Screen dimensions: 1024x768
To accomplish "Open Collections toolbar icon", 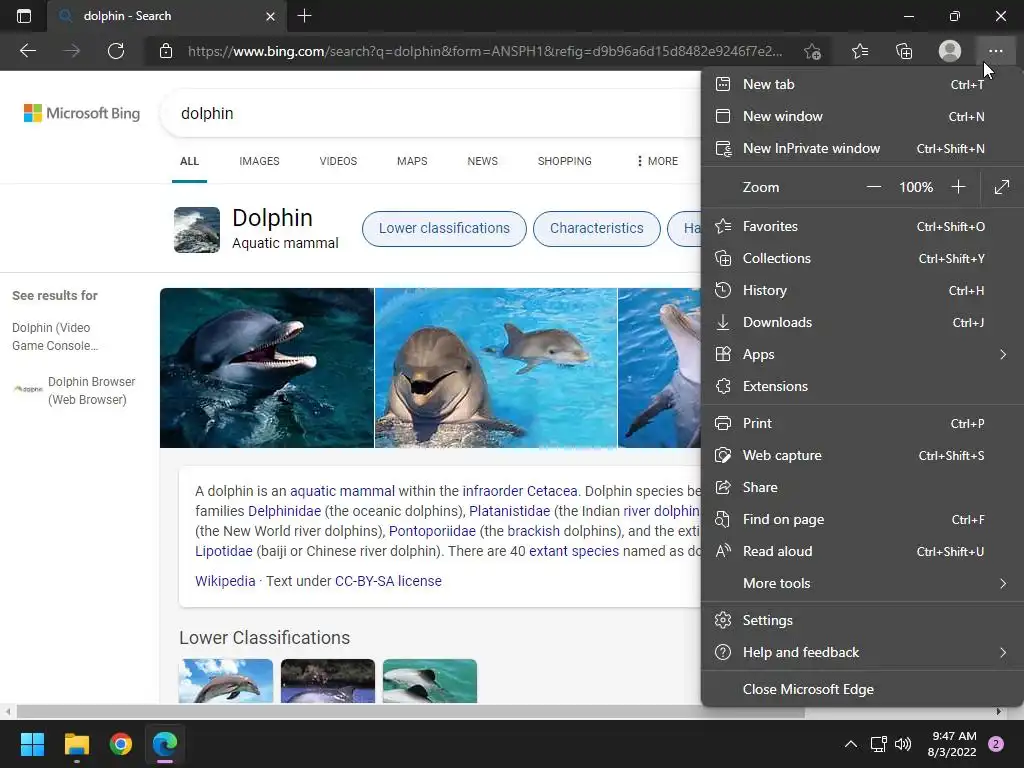I will point(904,51).
